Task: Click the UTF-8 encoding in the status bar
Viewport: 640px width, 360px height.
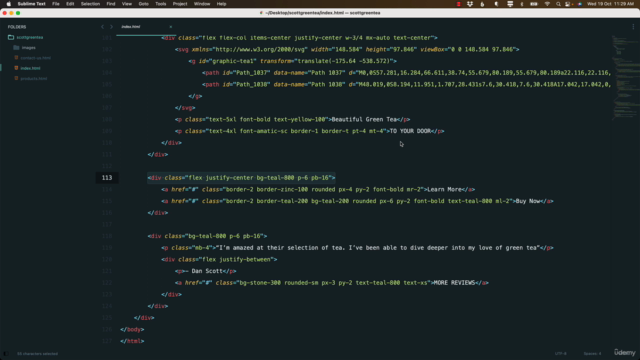Action: 561,354
